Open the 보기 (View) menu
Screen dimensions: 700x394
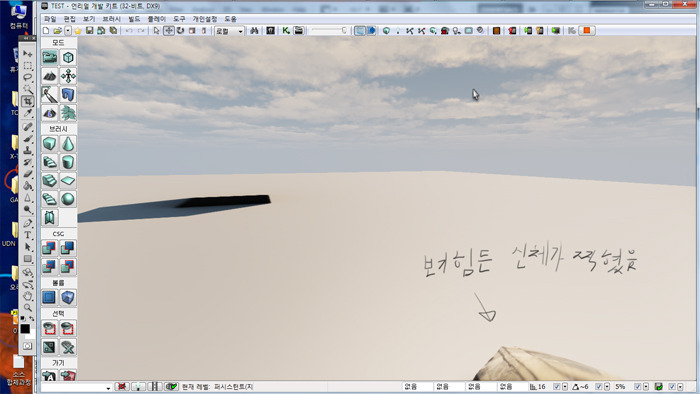click(x=89, y=19)
